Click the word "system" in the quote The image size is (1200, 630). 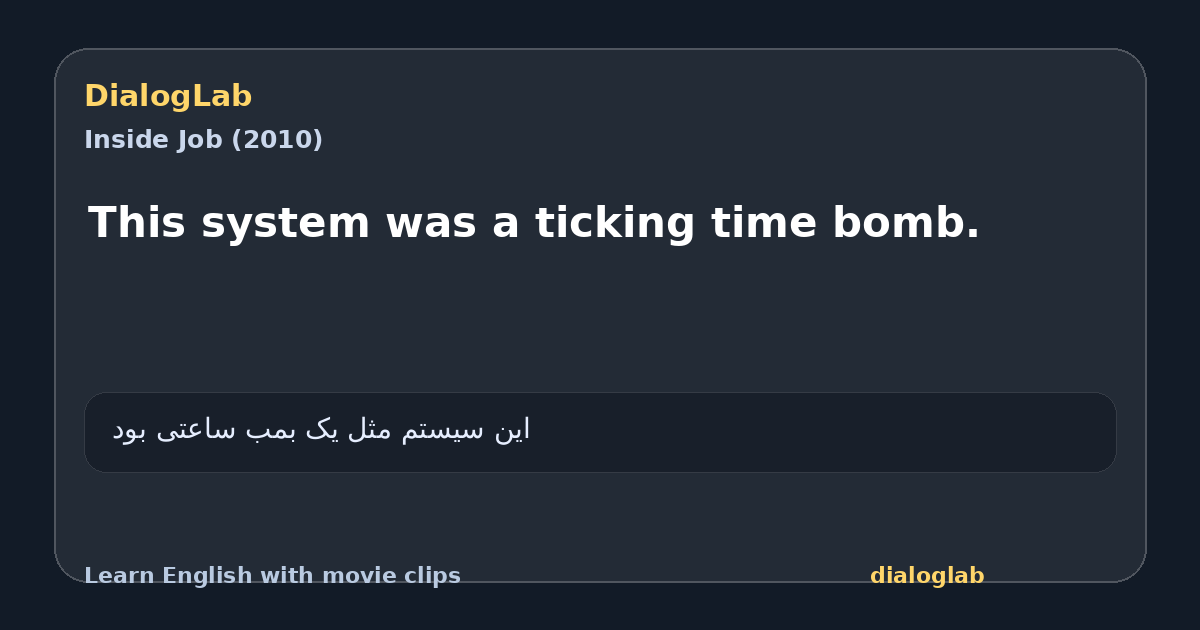tap(285, 225)
